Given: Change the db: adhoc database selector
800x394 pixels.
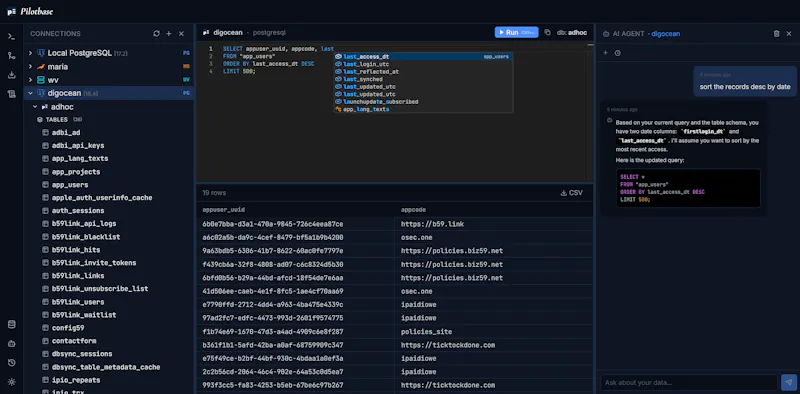Looking at the screenshot, I should click(572, 33).
